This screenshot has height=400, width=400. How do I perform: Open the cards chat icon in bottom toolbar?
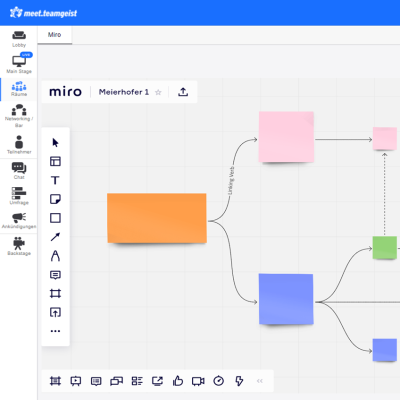tap(116, 381)
